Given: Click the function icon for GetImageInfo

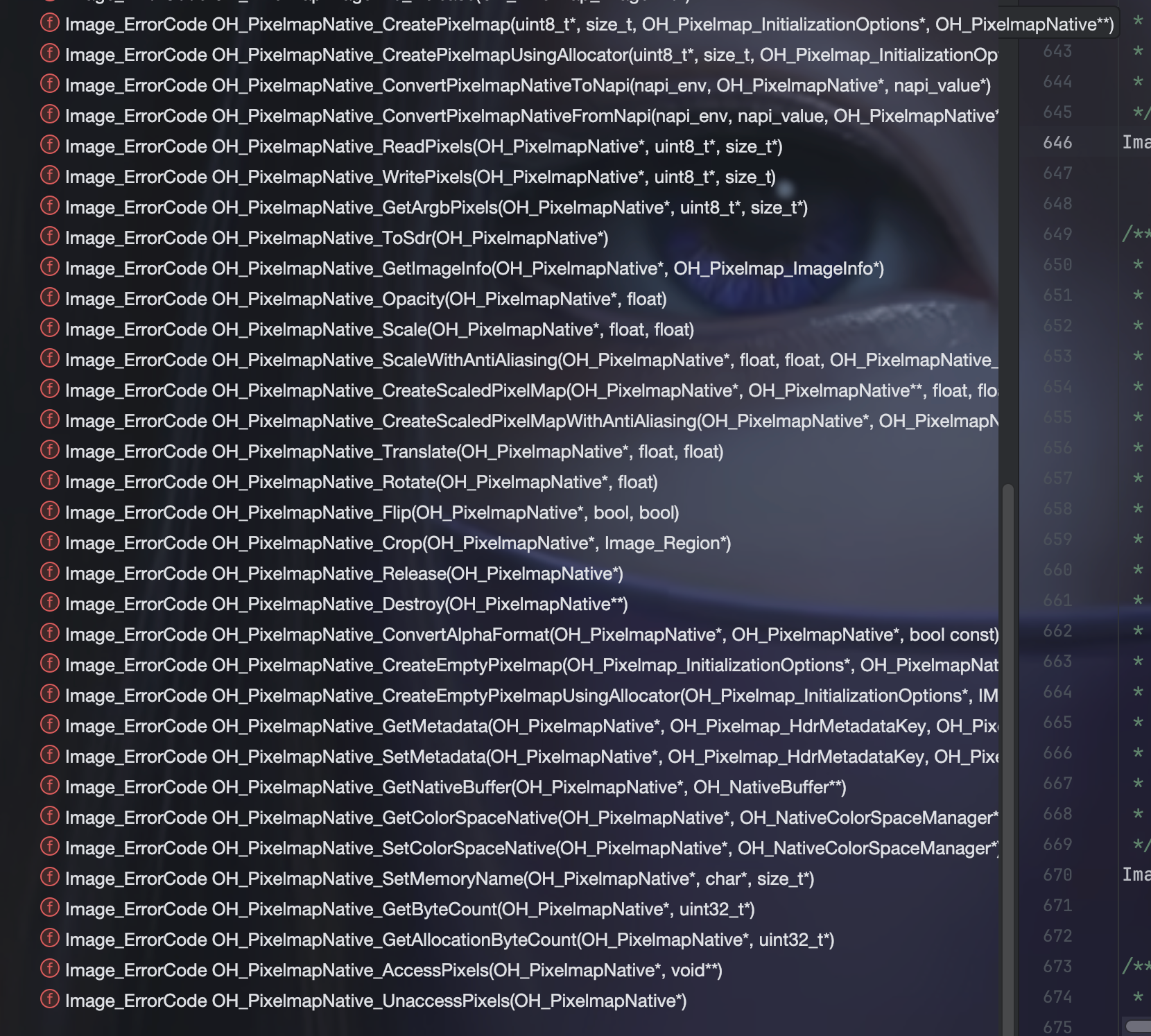Looking at the screenshot, I should 50,267.
